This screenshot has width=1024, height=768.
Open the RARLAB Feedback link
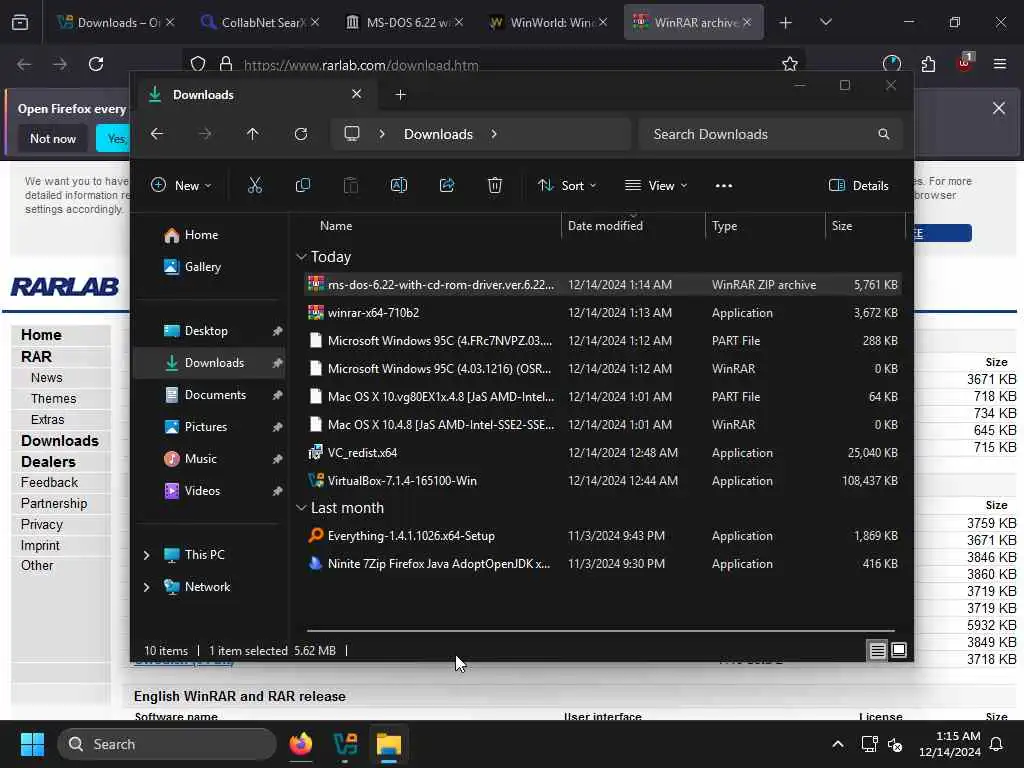tap(49, 483)
